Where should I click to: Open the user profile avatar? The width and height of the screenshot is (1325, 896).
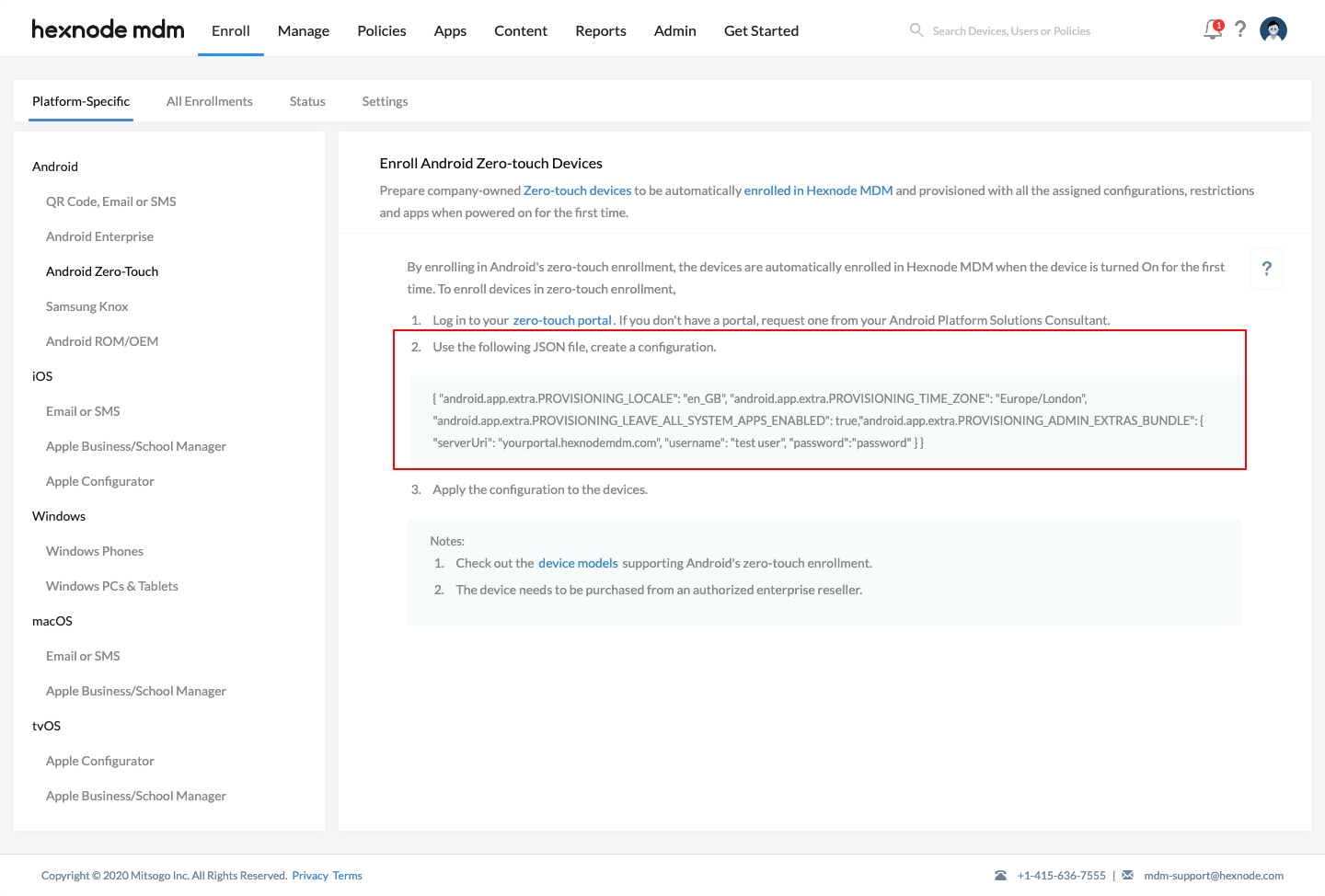coord(1273,30)
